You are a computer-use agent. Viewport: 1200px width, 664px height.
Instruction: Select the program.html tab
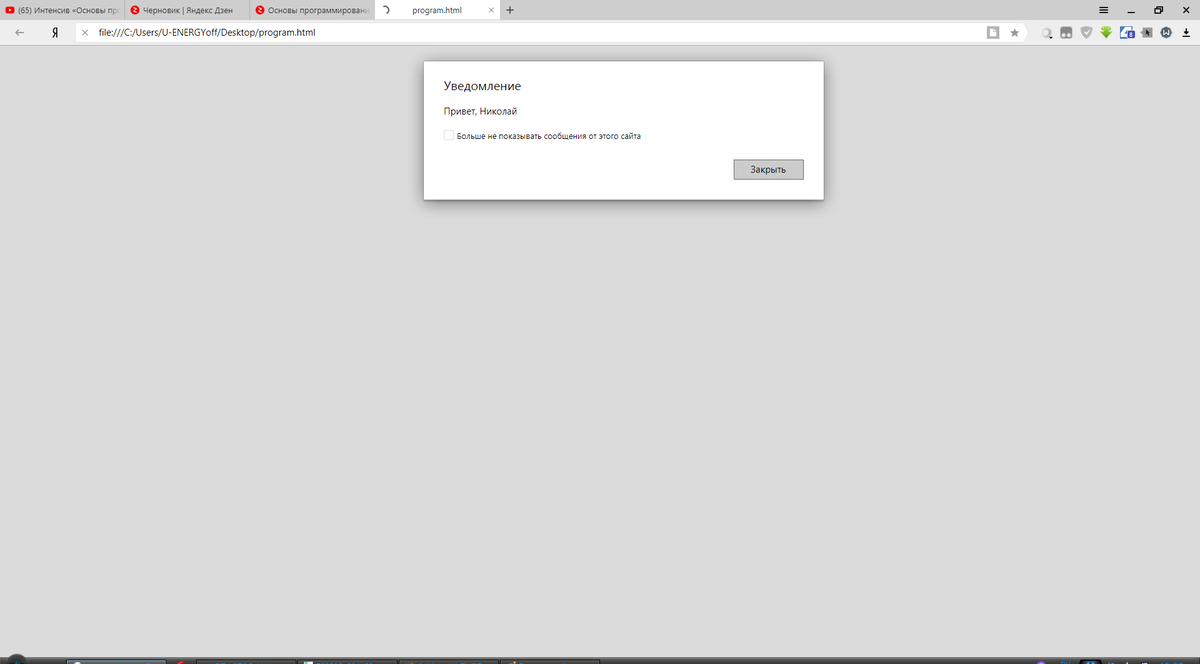[436, 10]
